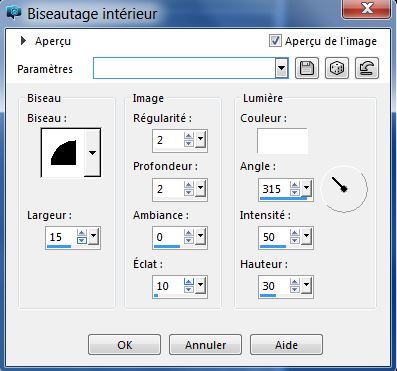Open the Biseau shape dropdown arrow

tap(92, 153)
